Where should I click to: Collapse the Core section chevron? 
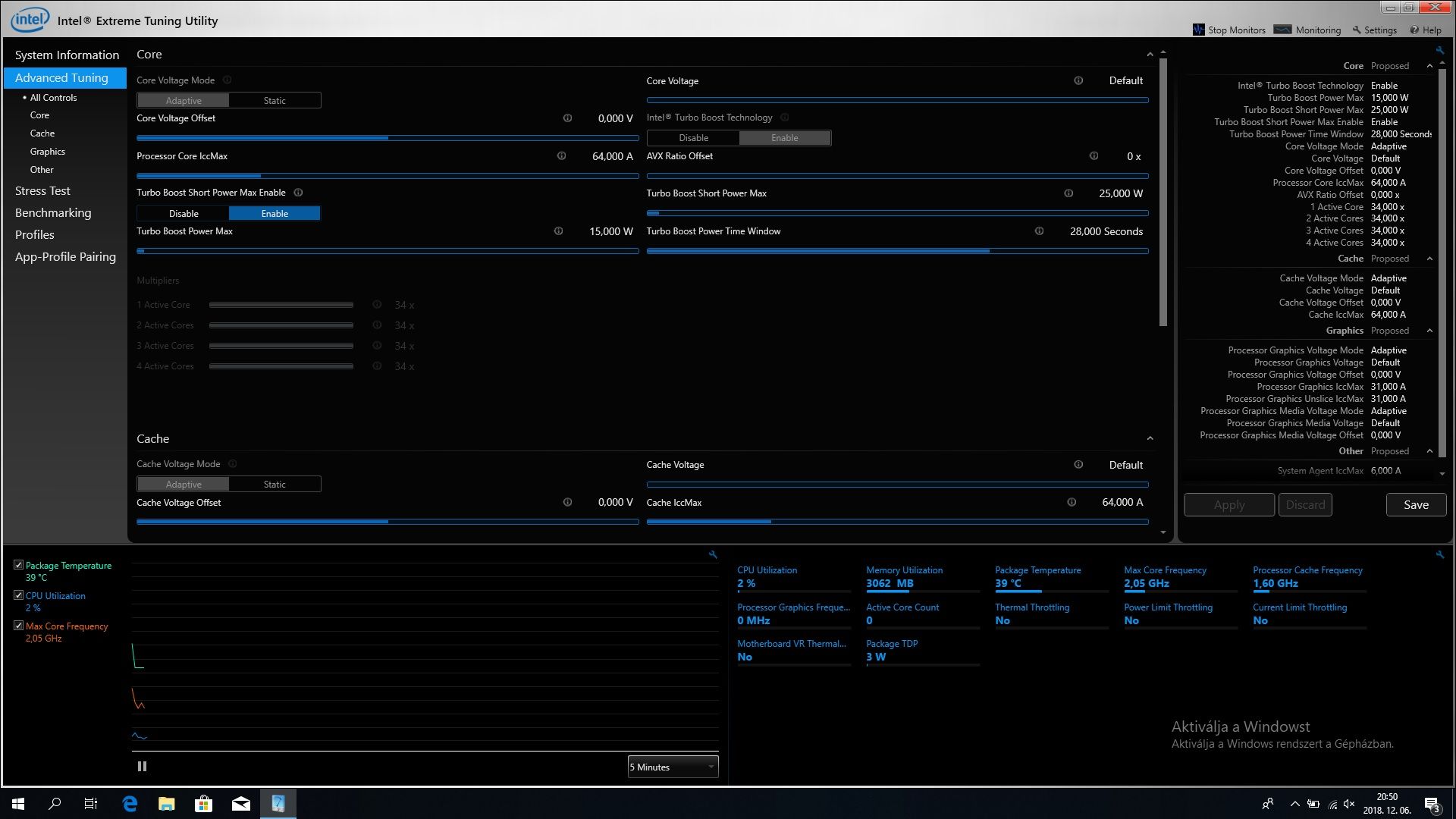[1150, 55]
